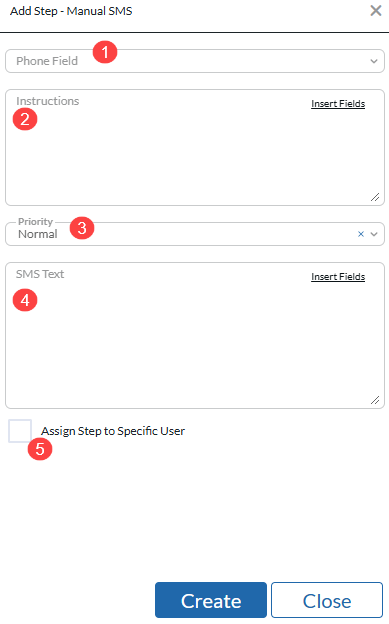Expand the Phone Field chevron arrow
Viewport: 389px width, 624px height.
coord(373,61)
